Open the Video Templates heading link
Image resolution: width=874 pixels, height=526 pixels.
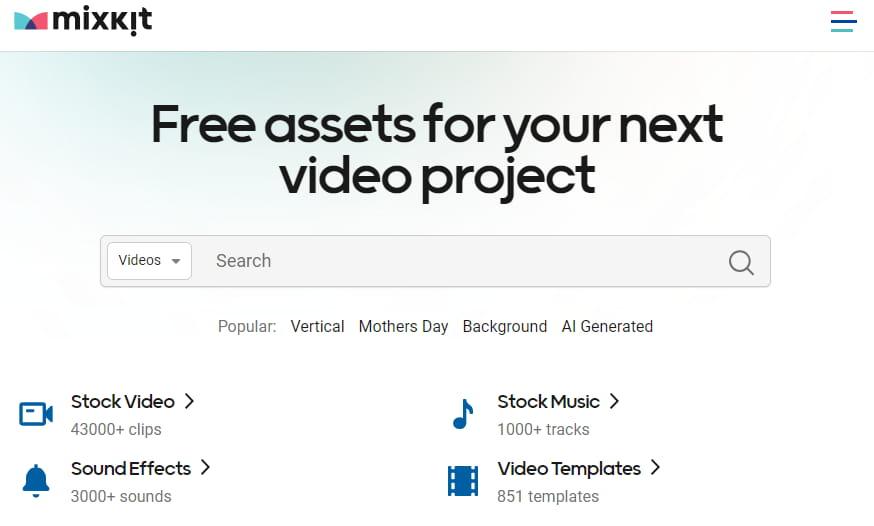click(x=568, y=468)
